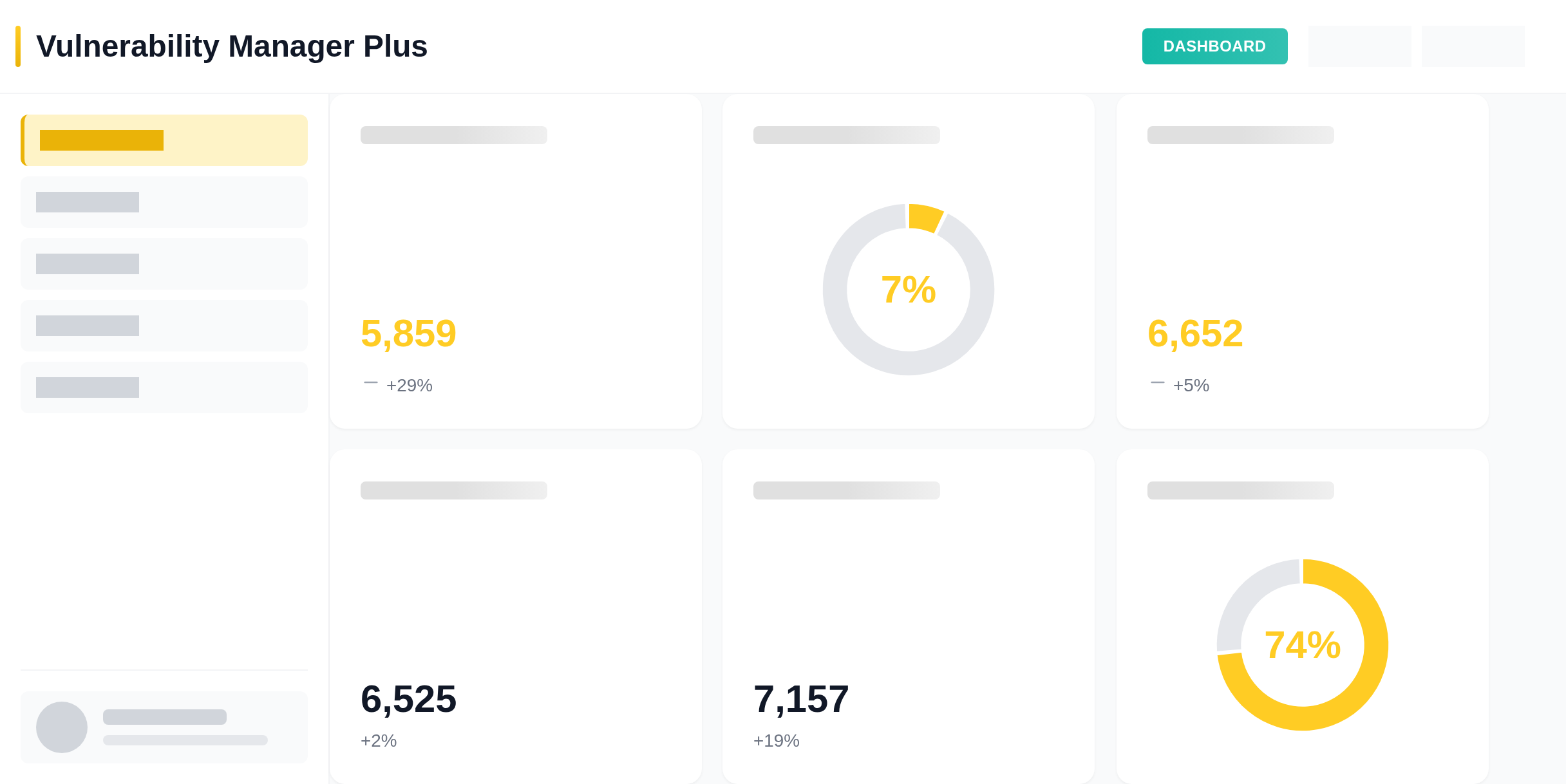Click the user name placeholder beside the avatar
The width and height of the screenshot is (1566, 784).
[165, 717]
